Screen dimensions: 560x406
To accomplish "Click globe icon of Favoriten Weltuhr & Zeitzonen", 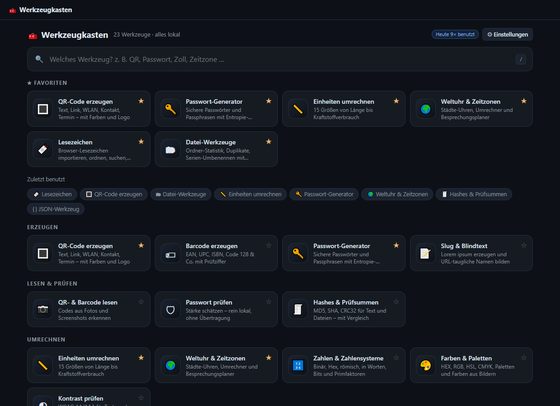I will pyautogui.click(x=425, y=109).
